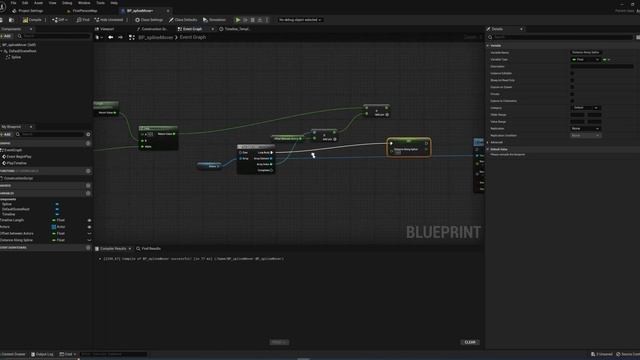
Task: Add new graph with plus icon
Action: [x=88, y=143]
